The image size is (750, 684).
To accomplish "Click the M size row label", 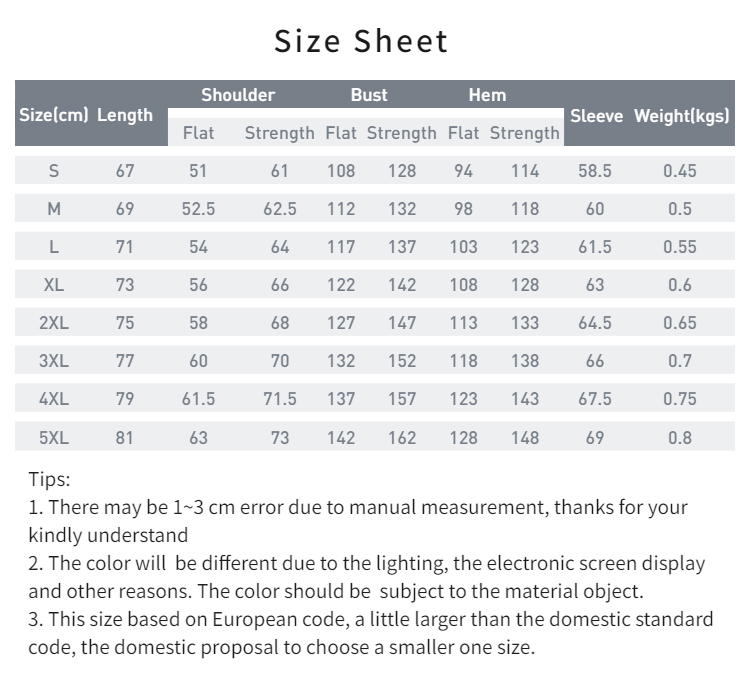I will pyautogui.click(x=54, y=209).
